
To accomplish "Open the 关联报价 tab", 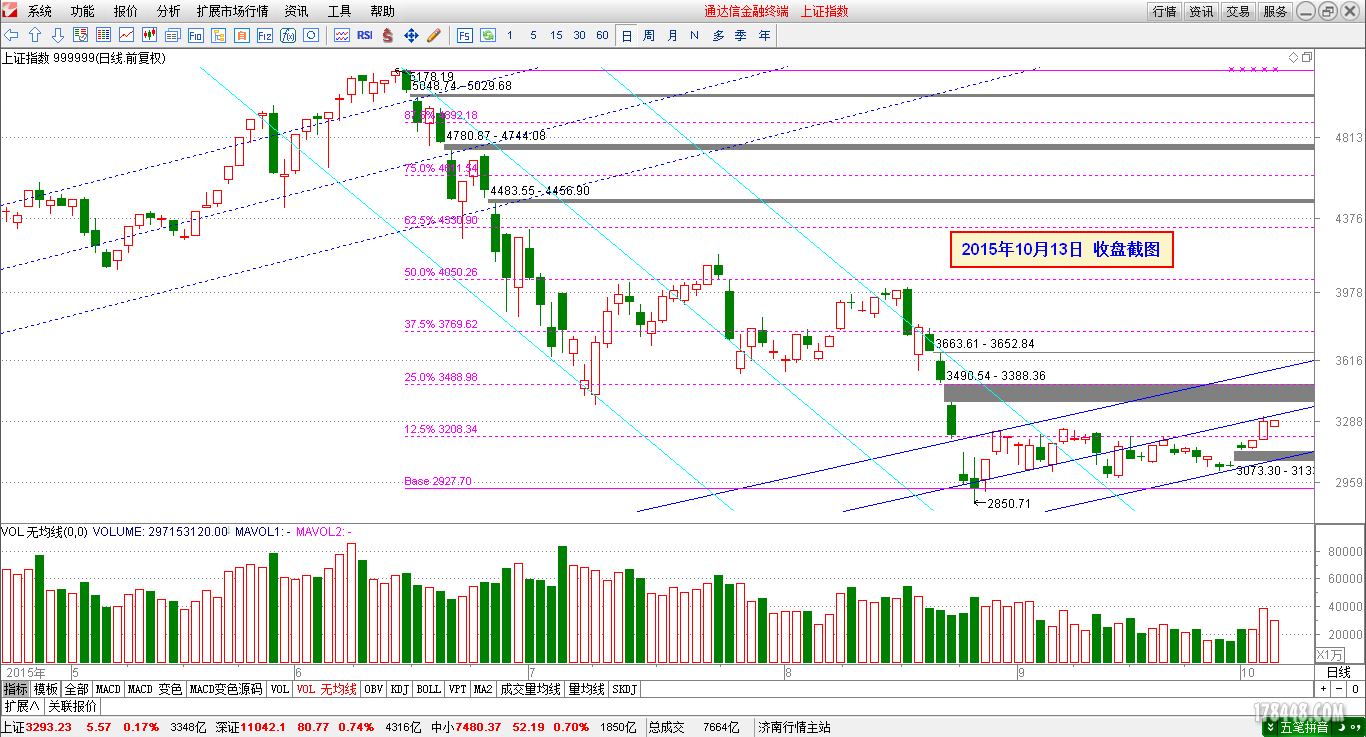I will click(x=72, y=706).
